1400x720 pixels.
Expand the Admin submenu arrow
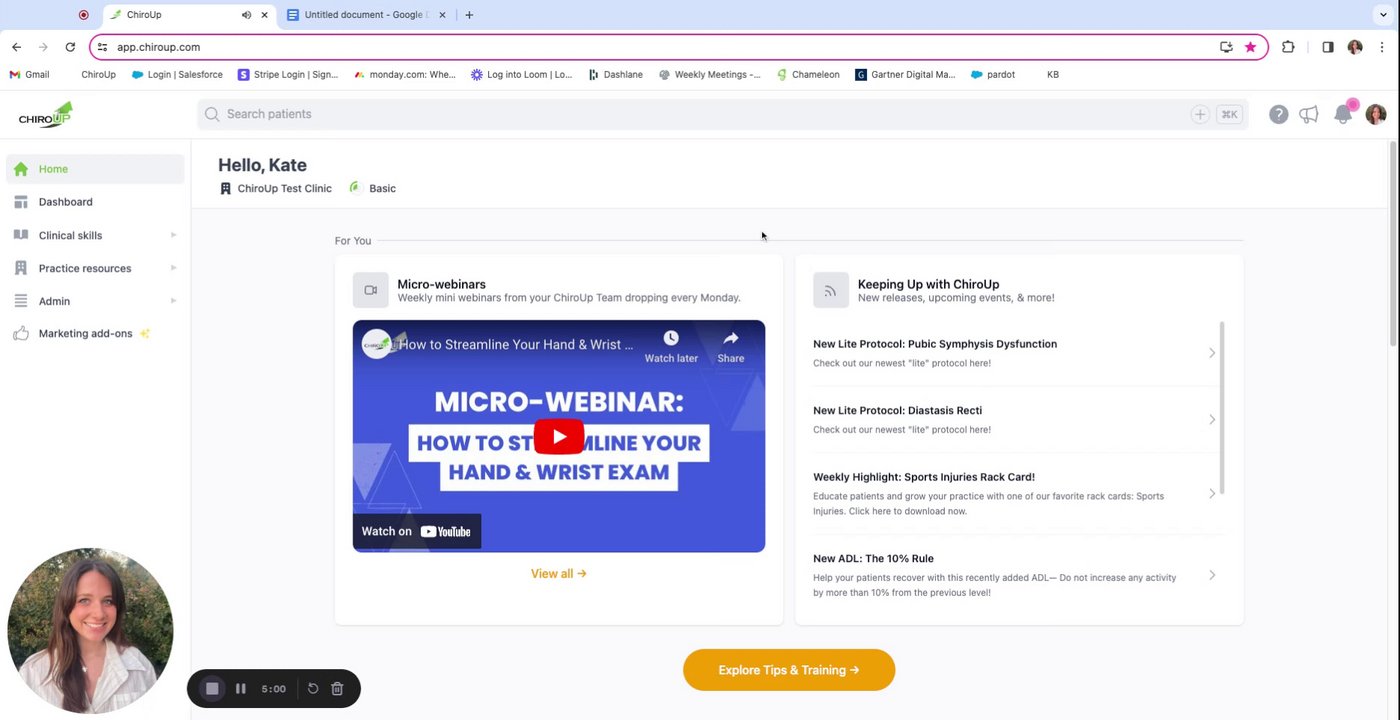(173, 301)
